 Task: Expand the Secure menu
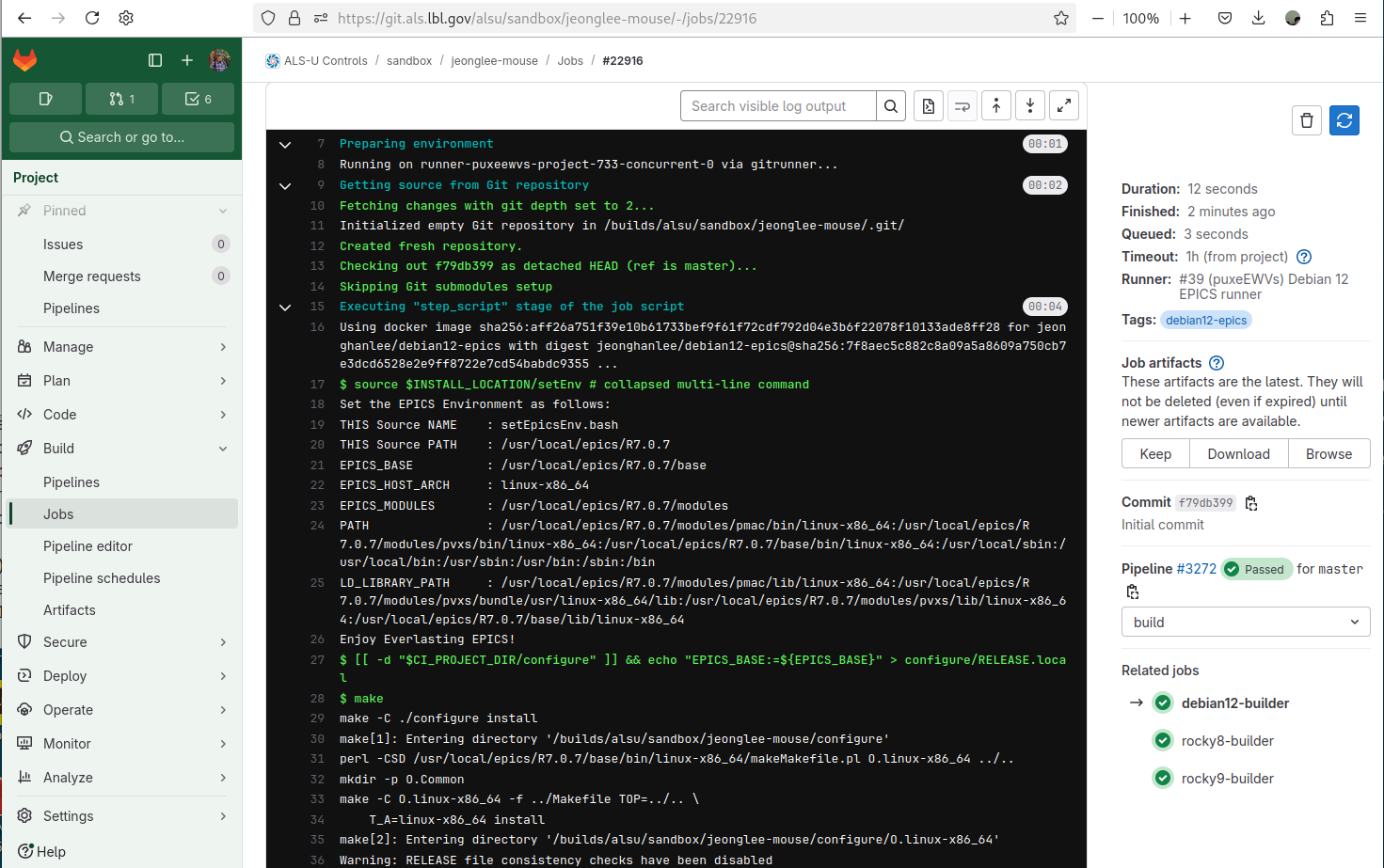[x=122, y=642]
